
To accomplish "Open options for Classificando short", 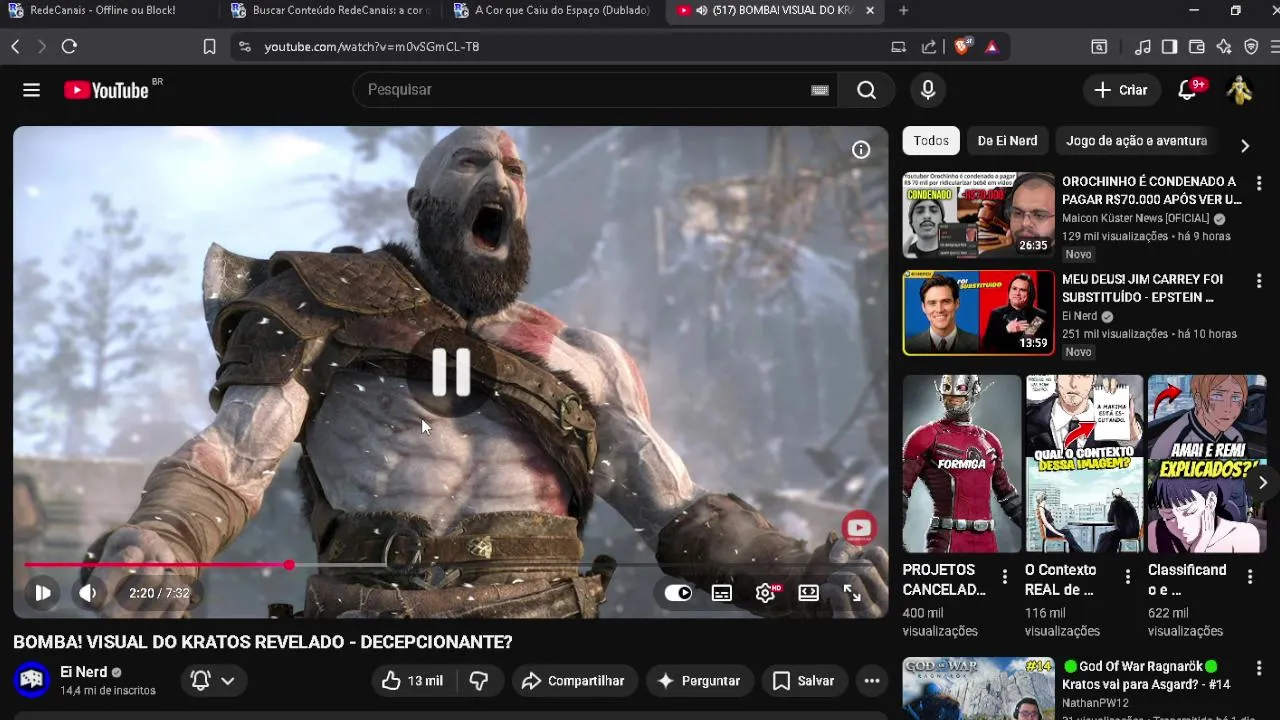I will click(x=1250, y=577).
